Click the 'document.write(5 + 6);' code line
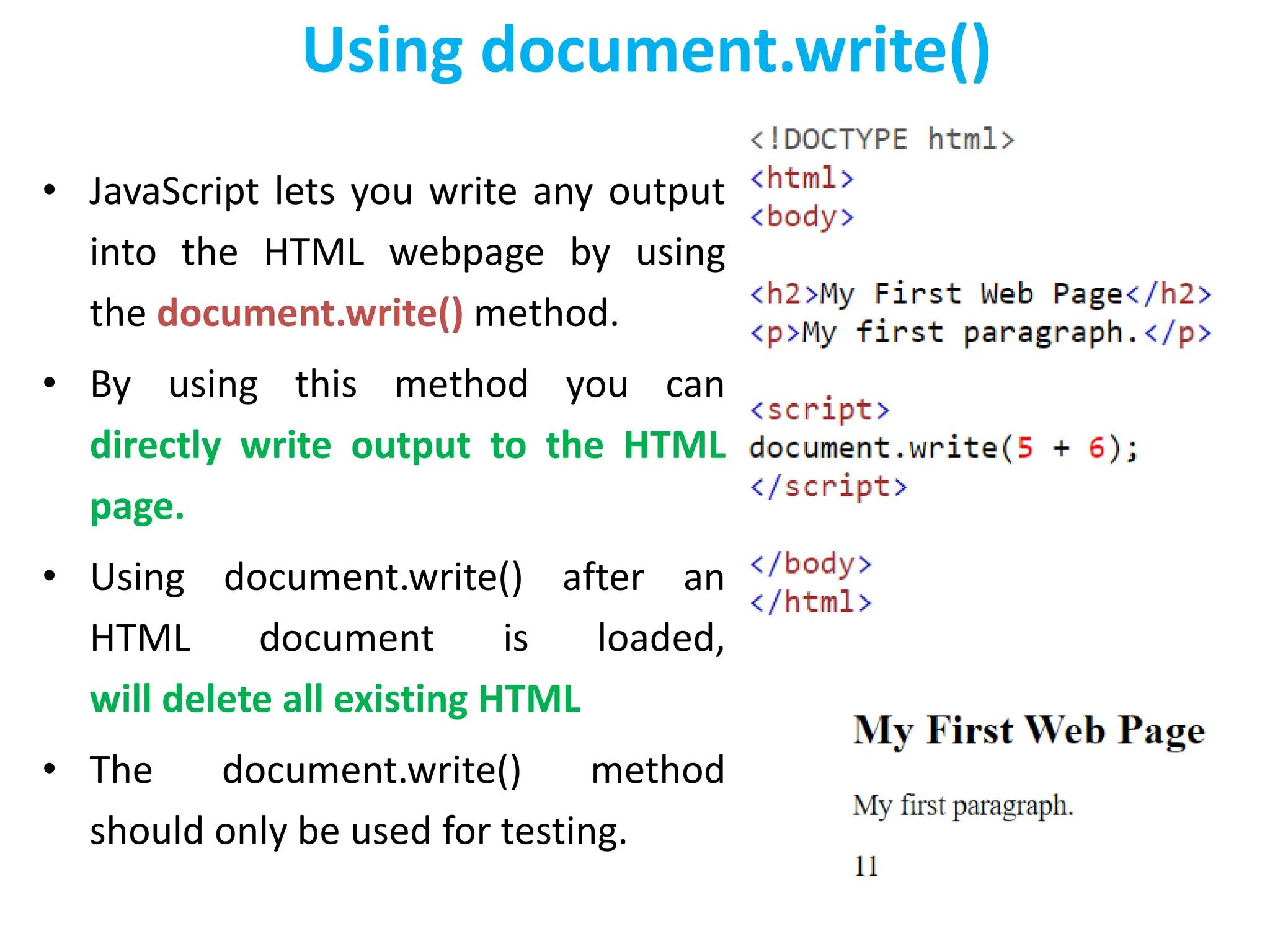 coord(944,448)
